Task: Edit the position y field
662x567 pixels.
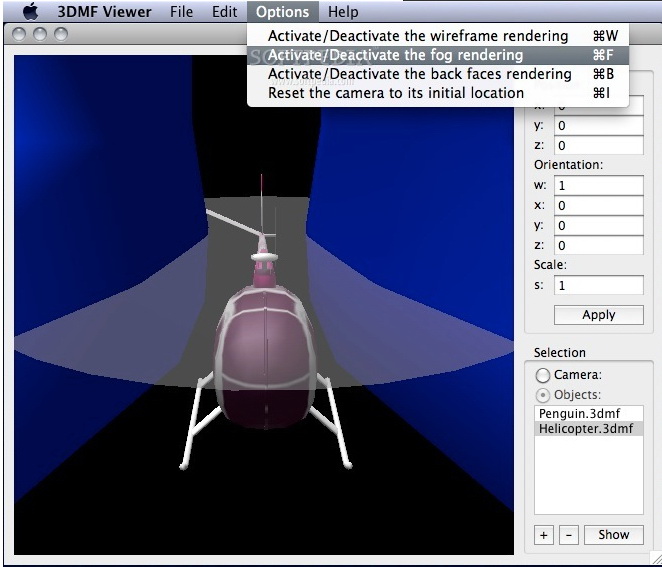Action: click(599, 126)
